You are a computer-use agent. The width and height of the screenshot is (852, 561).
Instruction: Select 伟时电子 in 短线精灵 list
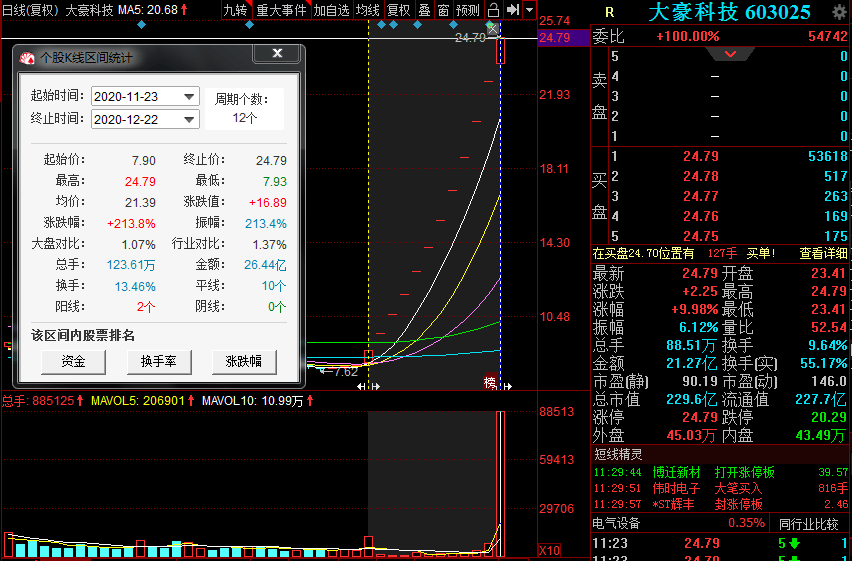(x=676, y=488)
